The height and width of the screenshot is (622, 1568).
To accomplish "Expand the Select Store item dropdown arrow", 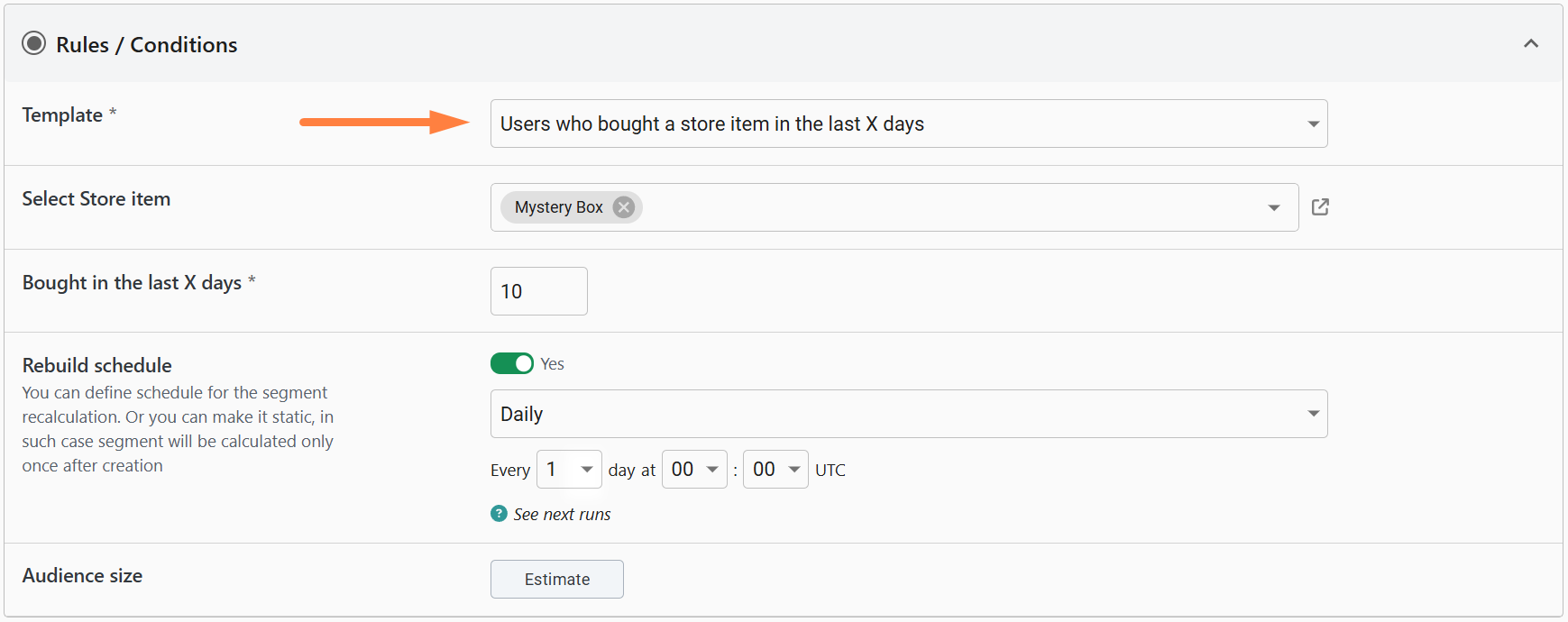I will click(1273, 208).
